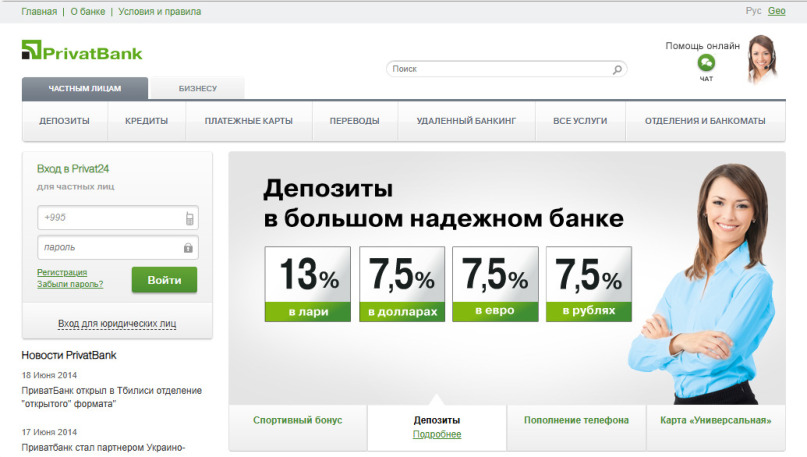Image resolution: width=807 pixels, height=457 pixels.
Task: Click the online support operator photo
Action: [x=762, y=59]
